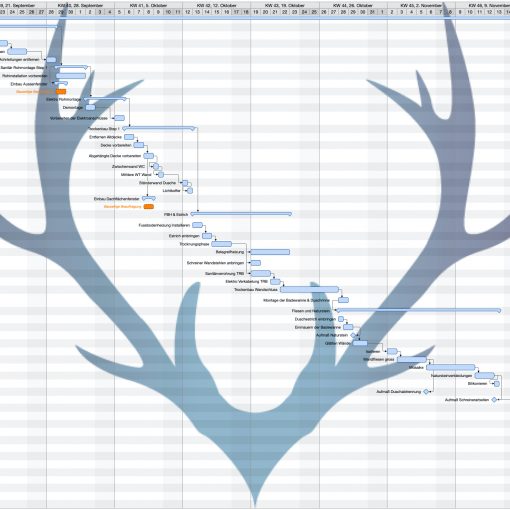Click the Aufmaß Naturstein milestone diamond

pos(353,335)
